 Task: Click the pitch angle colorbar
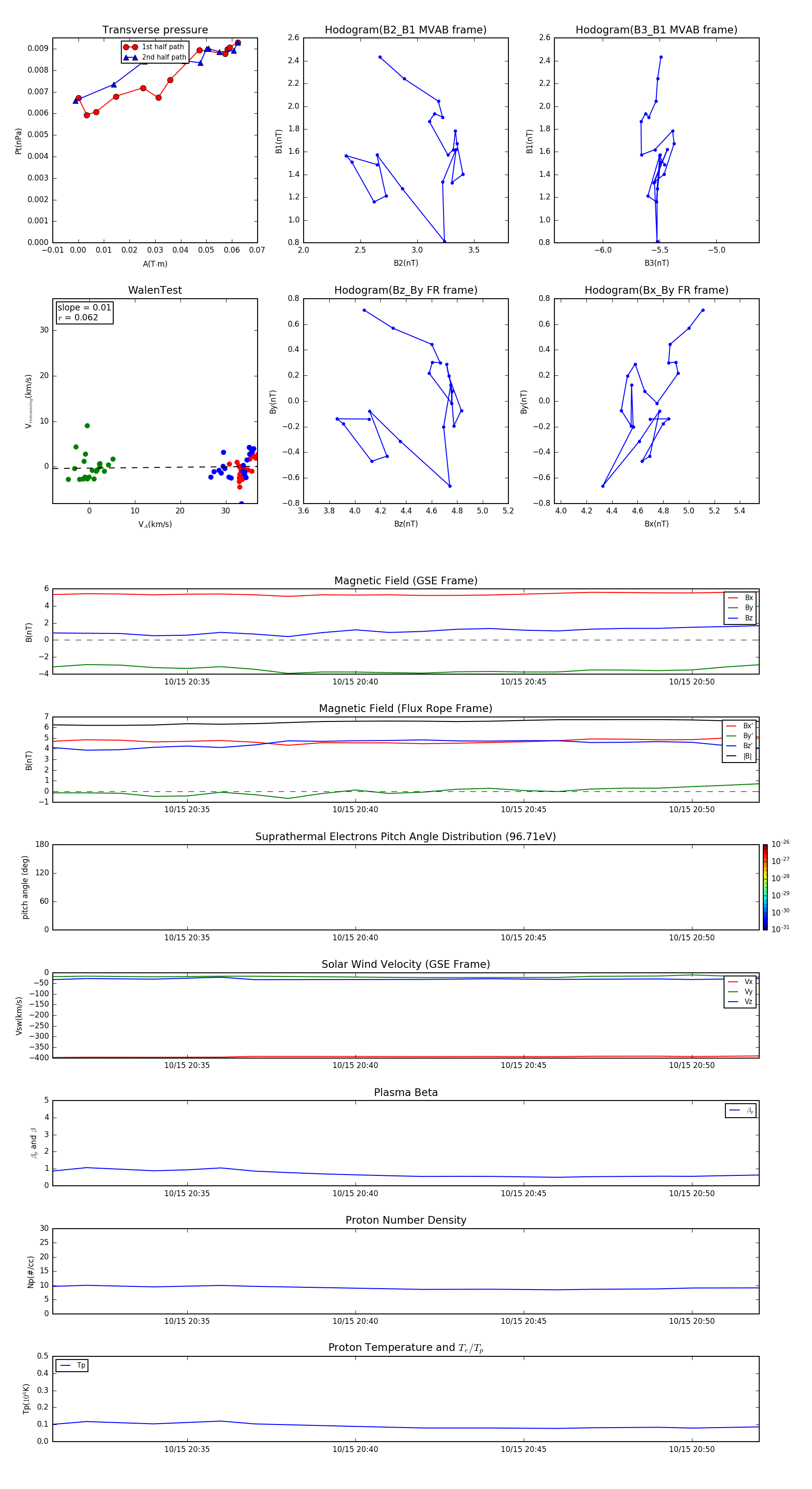(765, 887)
